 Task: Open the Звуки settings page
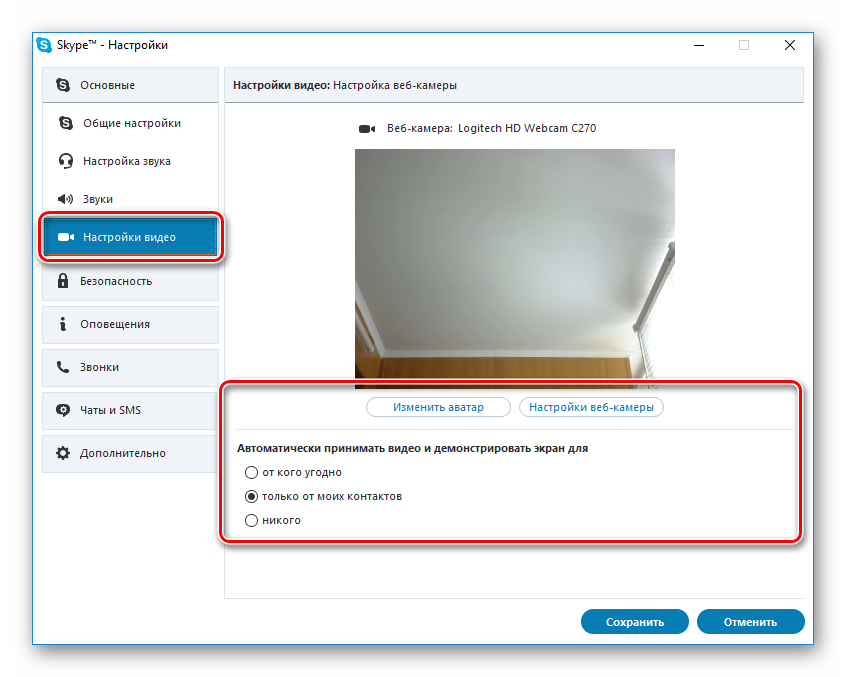(x=131, y=199)
